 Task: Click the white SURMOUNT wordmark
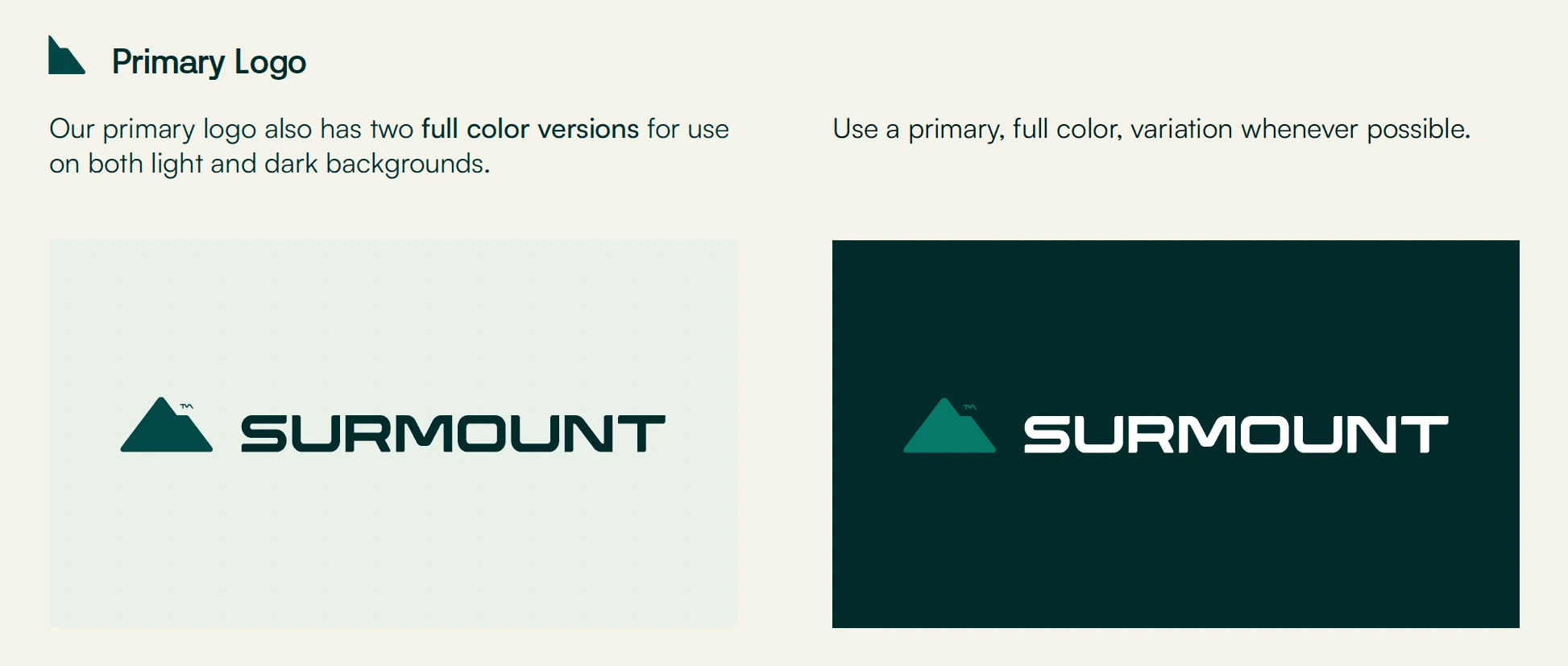click(1236, 435)
